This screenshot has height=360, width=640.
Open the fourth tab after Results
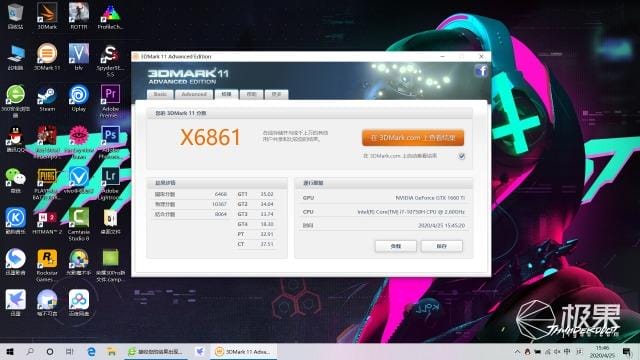[x=251, y=94]
